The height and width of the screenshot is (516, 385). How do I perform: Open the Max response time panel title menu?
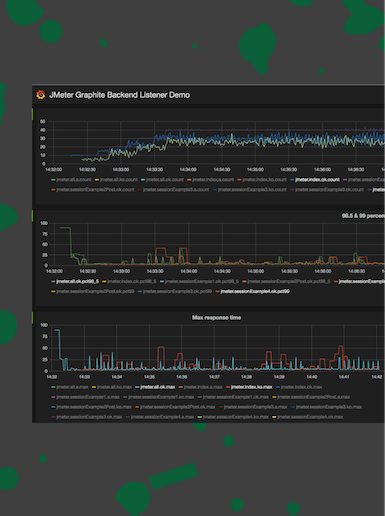[216, 318]
